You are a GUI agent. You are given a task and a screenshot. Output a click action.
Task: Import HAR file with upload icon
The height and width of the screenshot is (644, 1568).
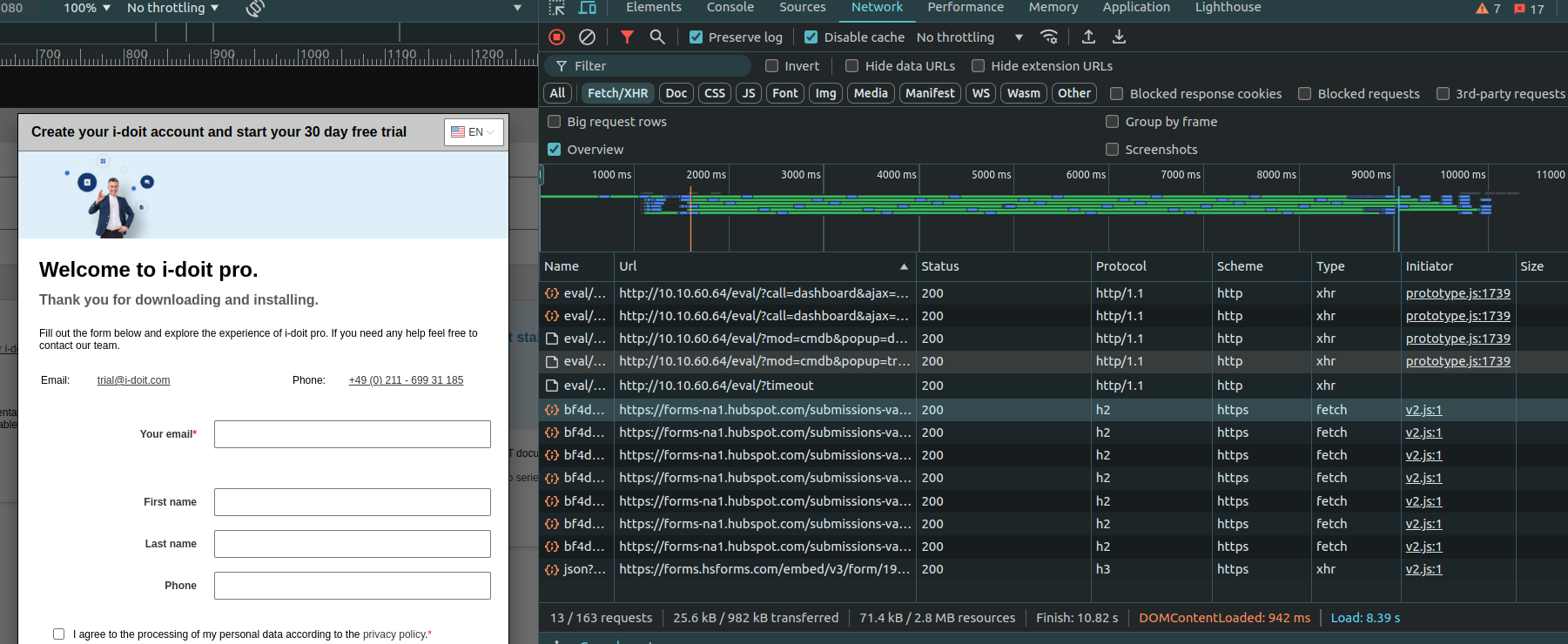(x=1088, y=37)
